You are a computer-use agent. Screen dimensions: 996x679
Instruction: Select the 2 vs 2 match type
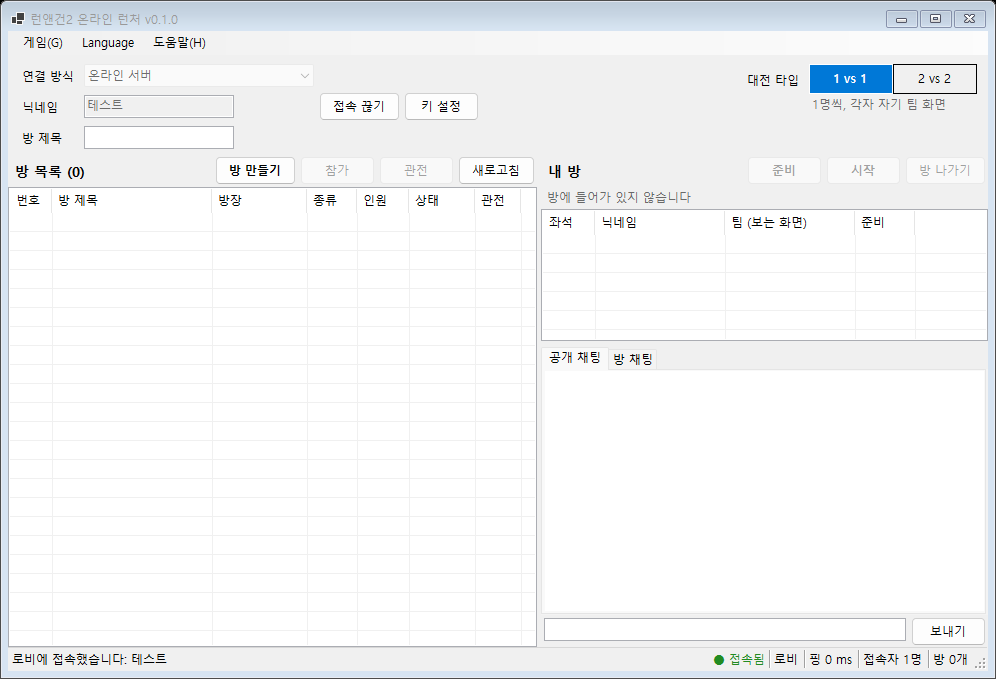pos(934,79)
